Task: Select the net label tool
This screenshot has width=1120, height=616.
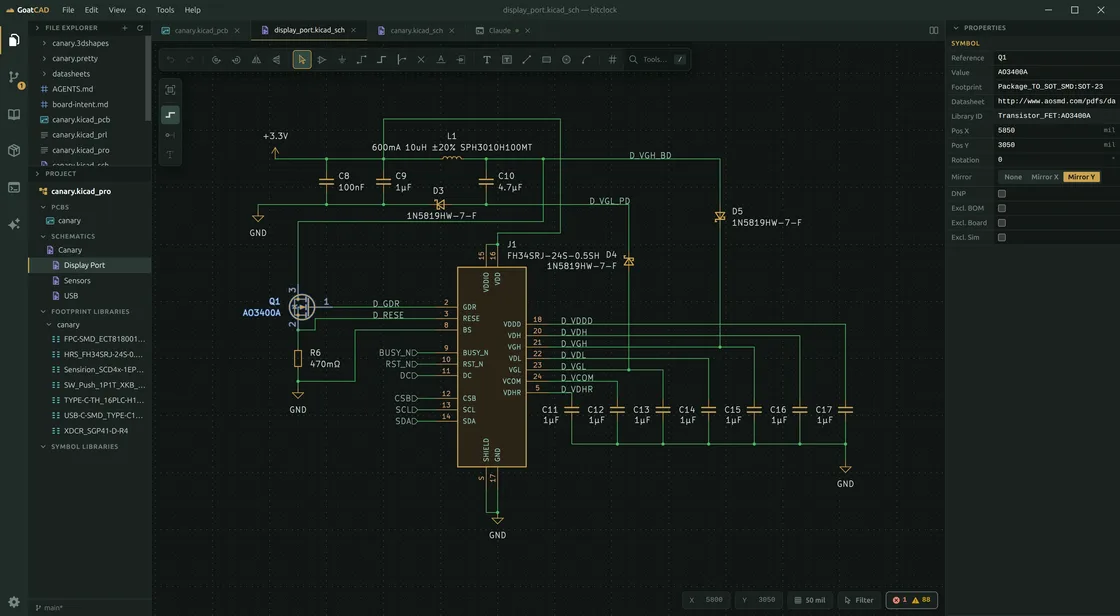Action: pos(441,59)
